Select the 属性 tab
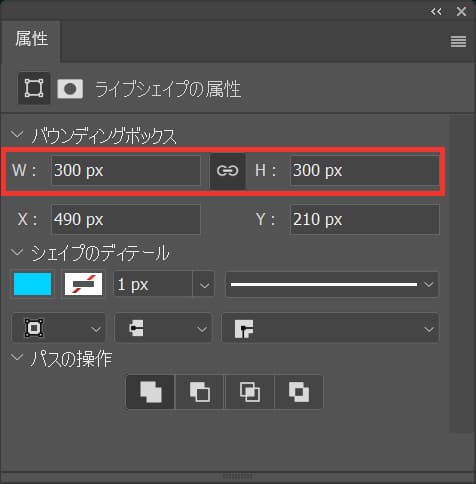This screenshot has width=476, height=484. click(31, 39)
